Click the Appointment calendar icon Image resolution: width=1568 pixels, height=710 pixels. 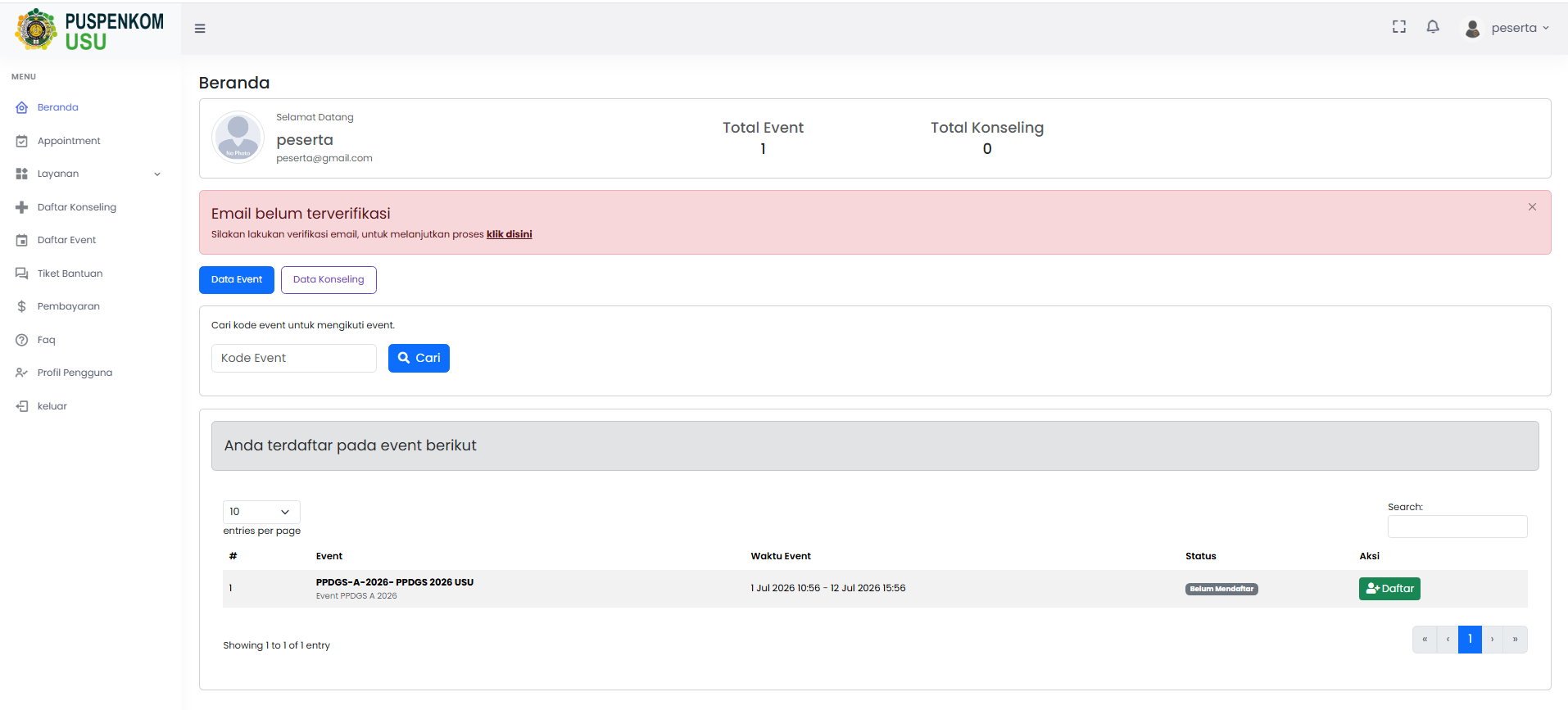point(22,141)
